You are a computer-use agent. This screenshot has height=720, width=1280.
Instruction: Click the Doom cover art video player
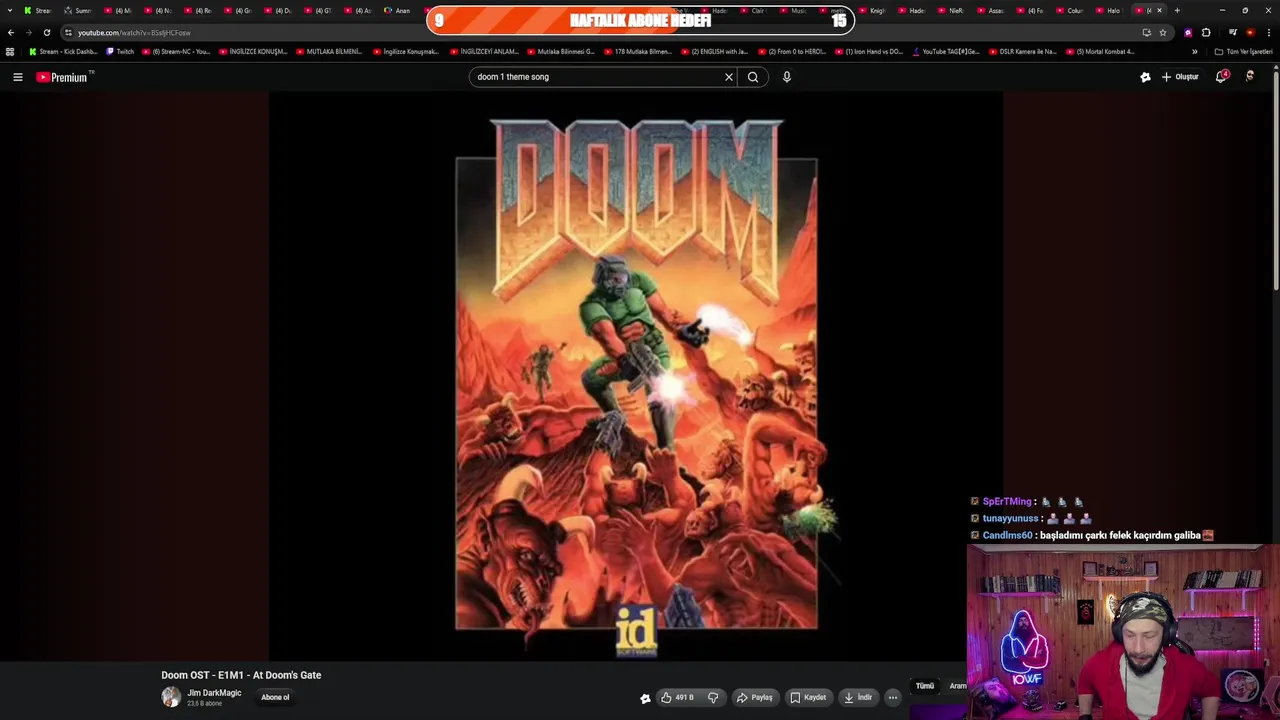(636, 376)
